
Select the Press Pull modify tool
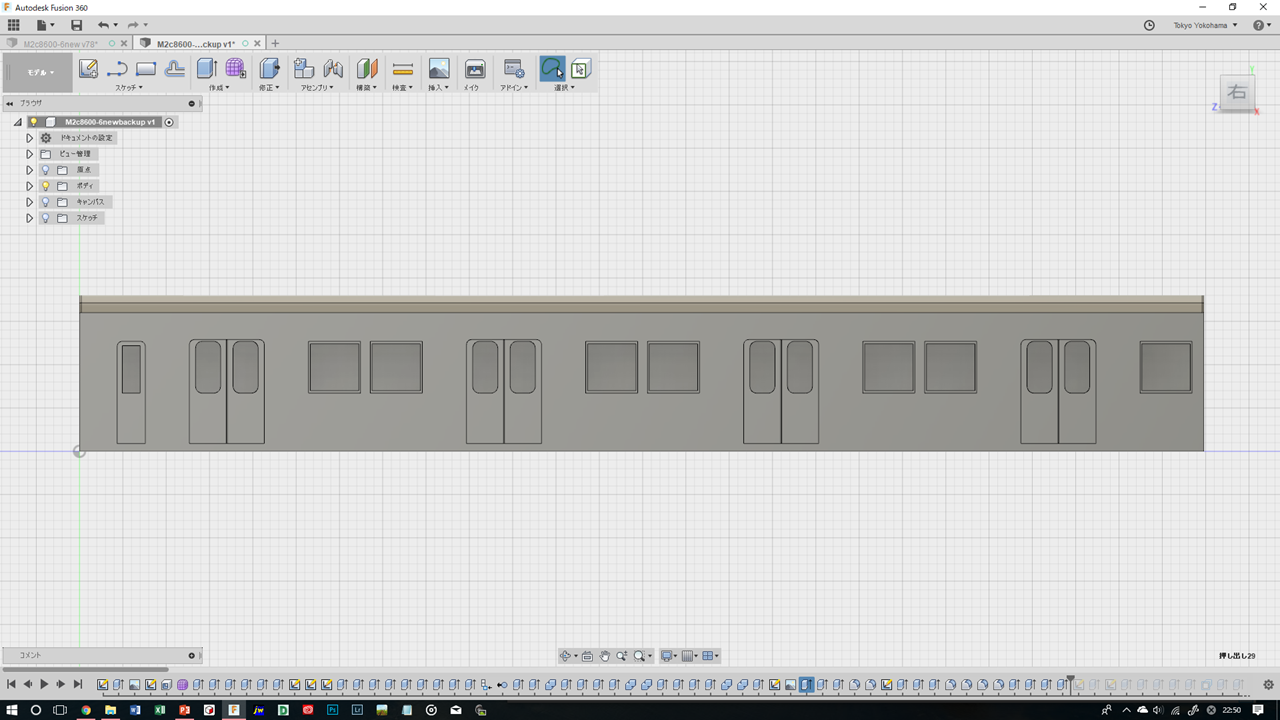tap(269, 68)
